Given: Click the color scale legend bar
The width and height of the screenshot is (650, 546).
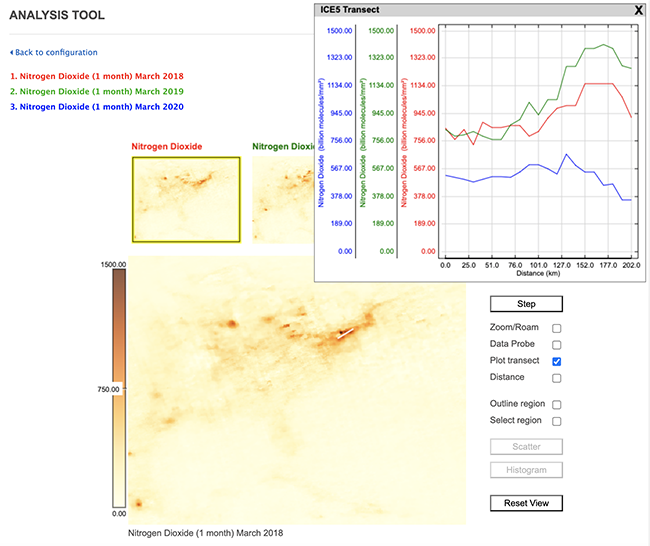Looking at the screenshot, I should click(x=118, y=390).
